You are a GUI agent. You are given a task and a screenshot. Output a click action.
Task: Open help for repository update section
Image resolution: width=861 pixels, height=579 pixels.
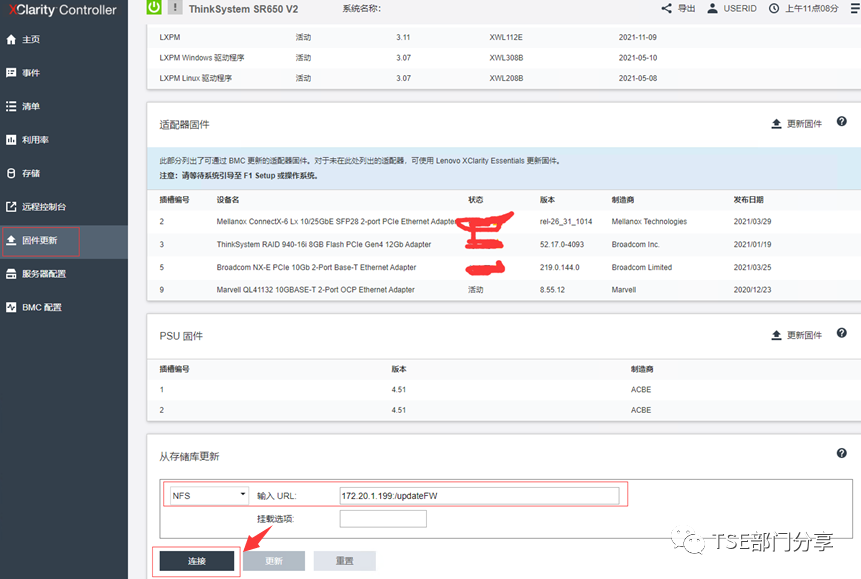click(841, 453)
